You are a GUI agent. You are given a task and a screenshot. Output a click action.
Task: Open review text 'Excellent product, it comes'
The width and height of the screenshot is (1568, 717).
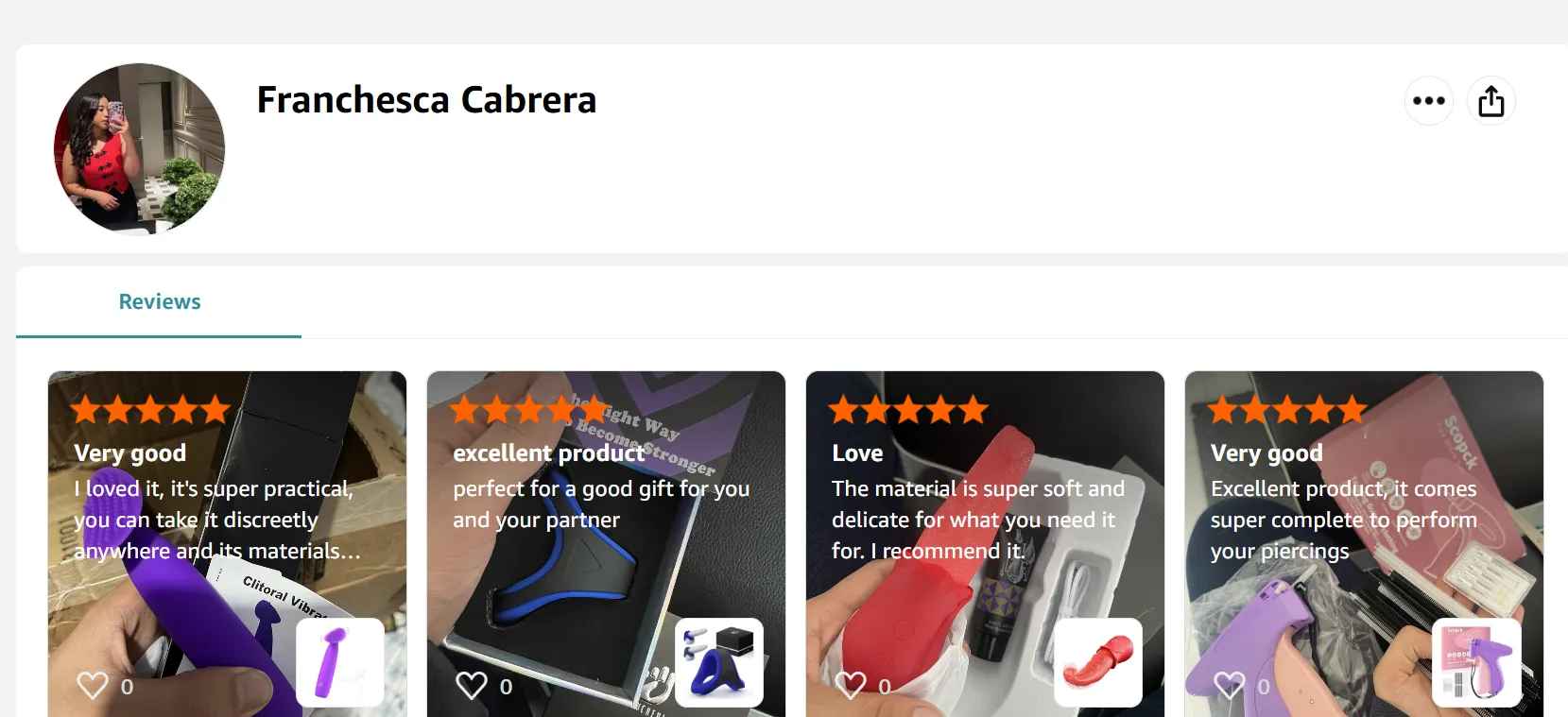tap(1343, 520)
